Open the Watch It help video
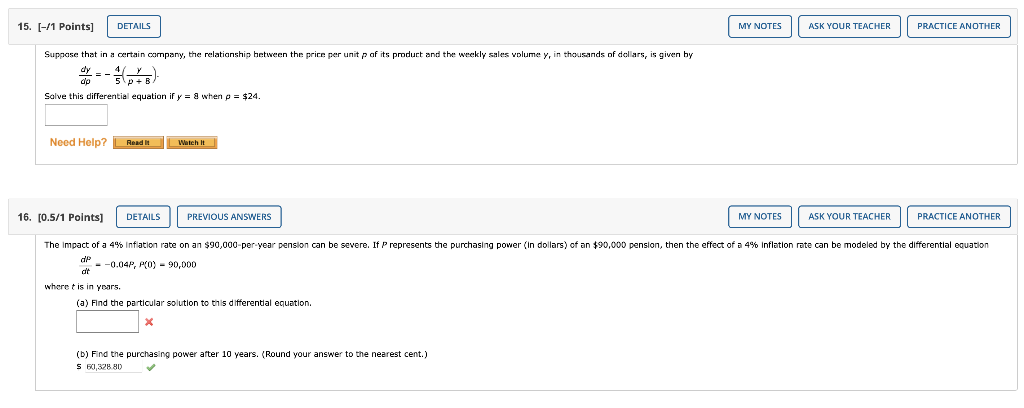Screen dimensions: 1024x408 [x=191, y=142]
